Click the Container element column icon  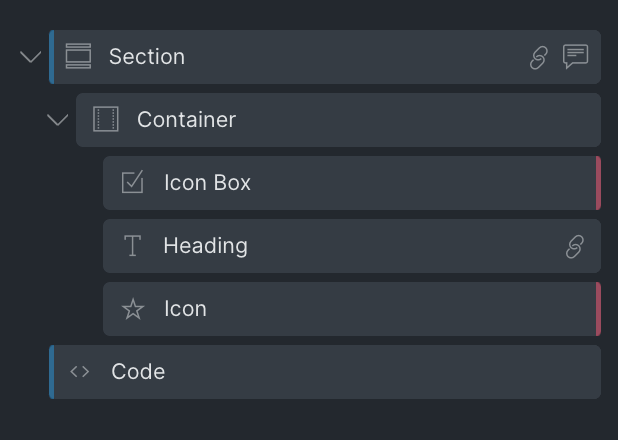(x=106, y=119)
